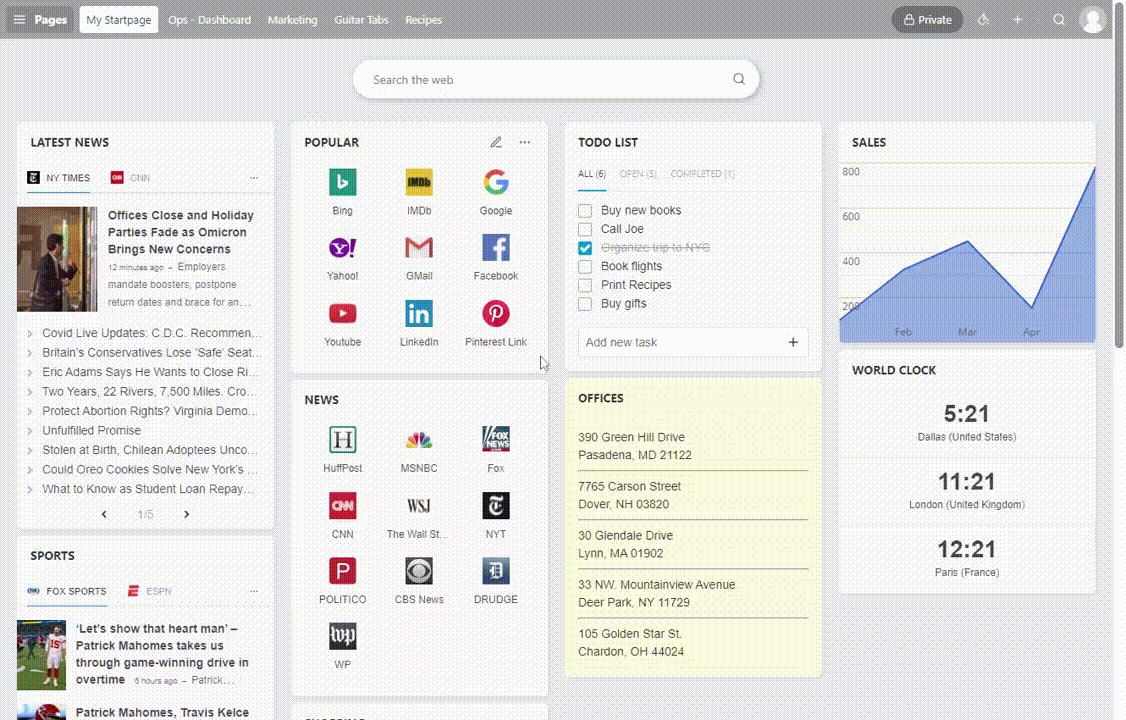The height and width of the screenshot is (720, 1126).
Task: Open the Pinterest Link bookmark icon
Action: (x=495, y=314)
